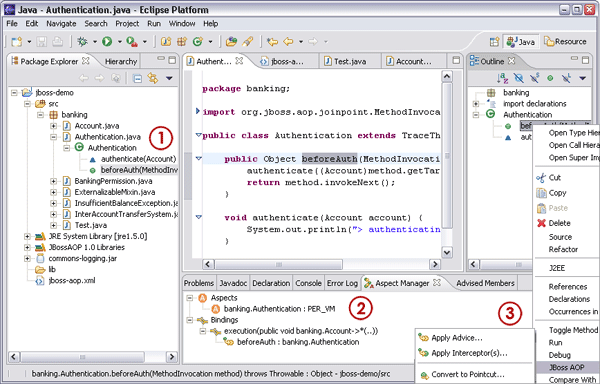Open the Advised Members tab
The height and width of the screenshot is (384, 600).
(x=485, y=283)
